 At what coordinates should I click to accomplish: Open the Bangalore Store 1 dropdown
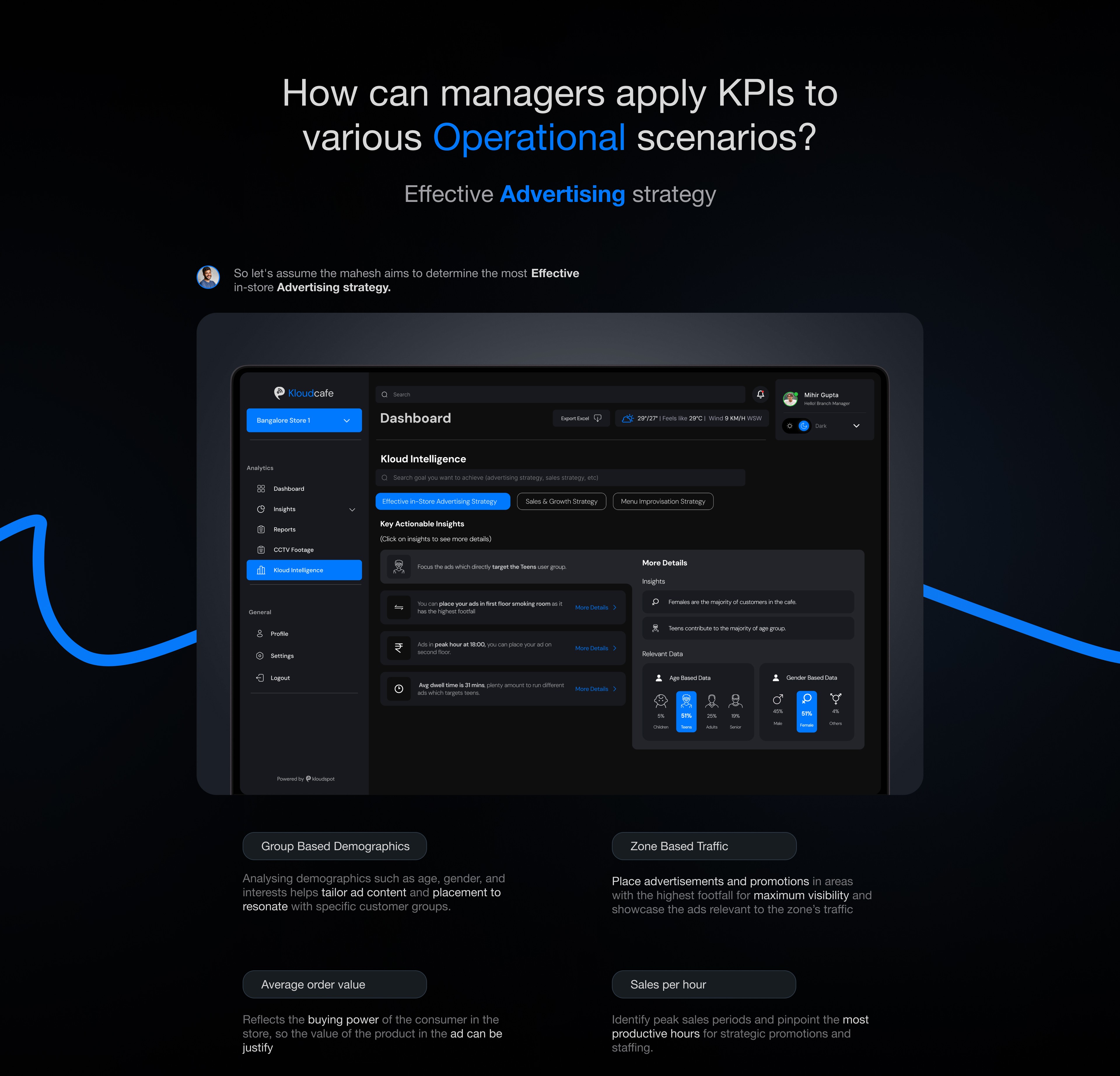[x=304, y=420]
